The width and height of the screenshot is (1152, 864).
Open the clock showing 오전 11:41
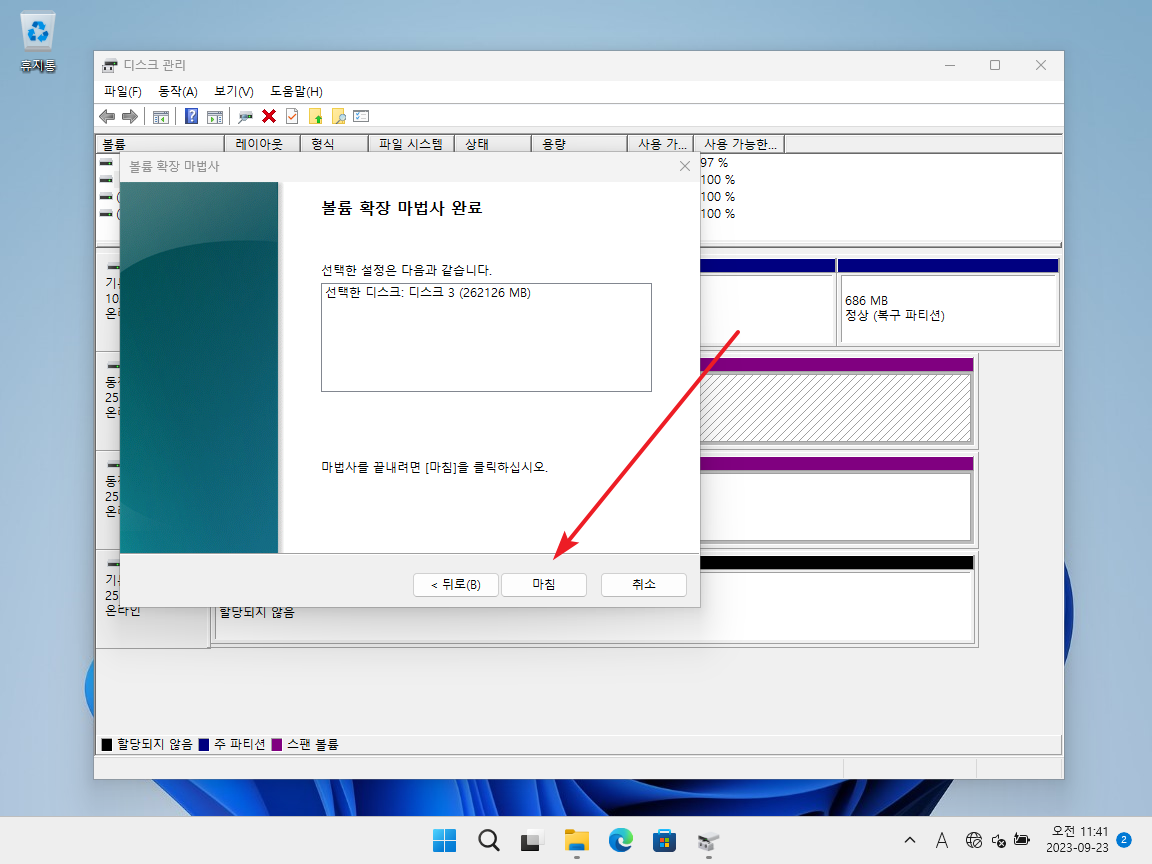[1077, 840]
